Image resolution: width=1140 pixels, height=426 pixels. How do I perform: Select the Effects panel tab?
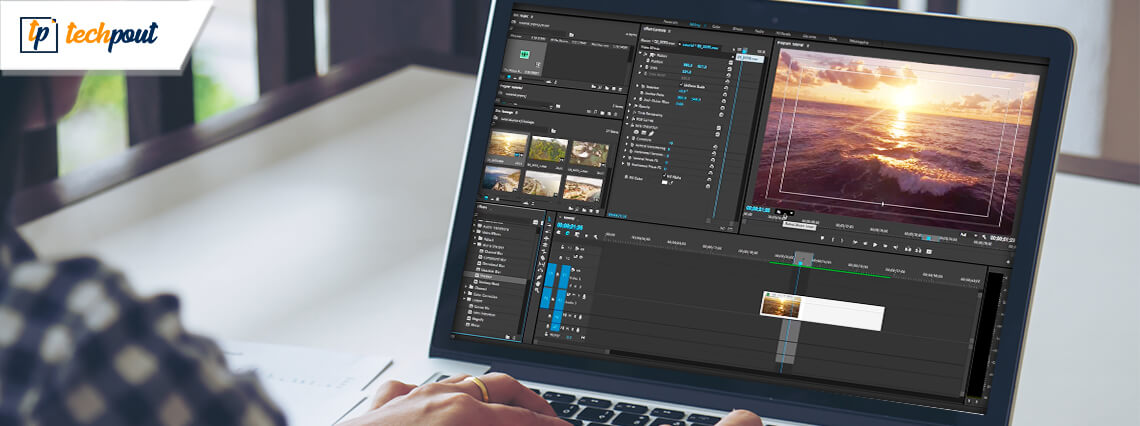point(482,206)
